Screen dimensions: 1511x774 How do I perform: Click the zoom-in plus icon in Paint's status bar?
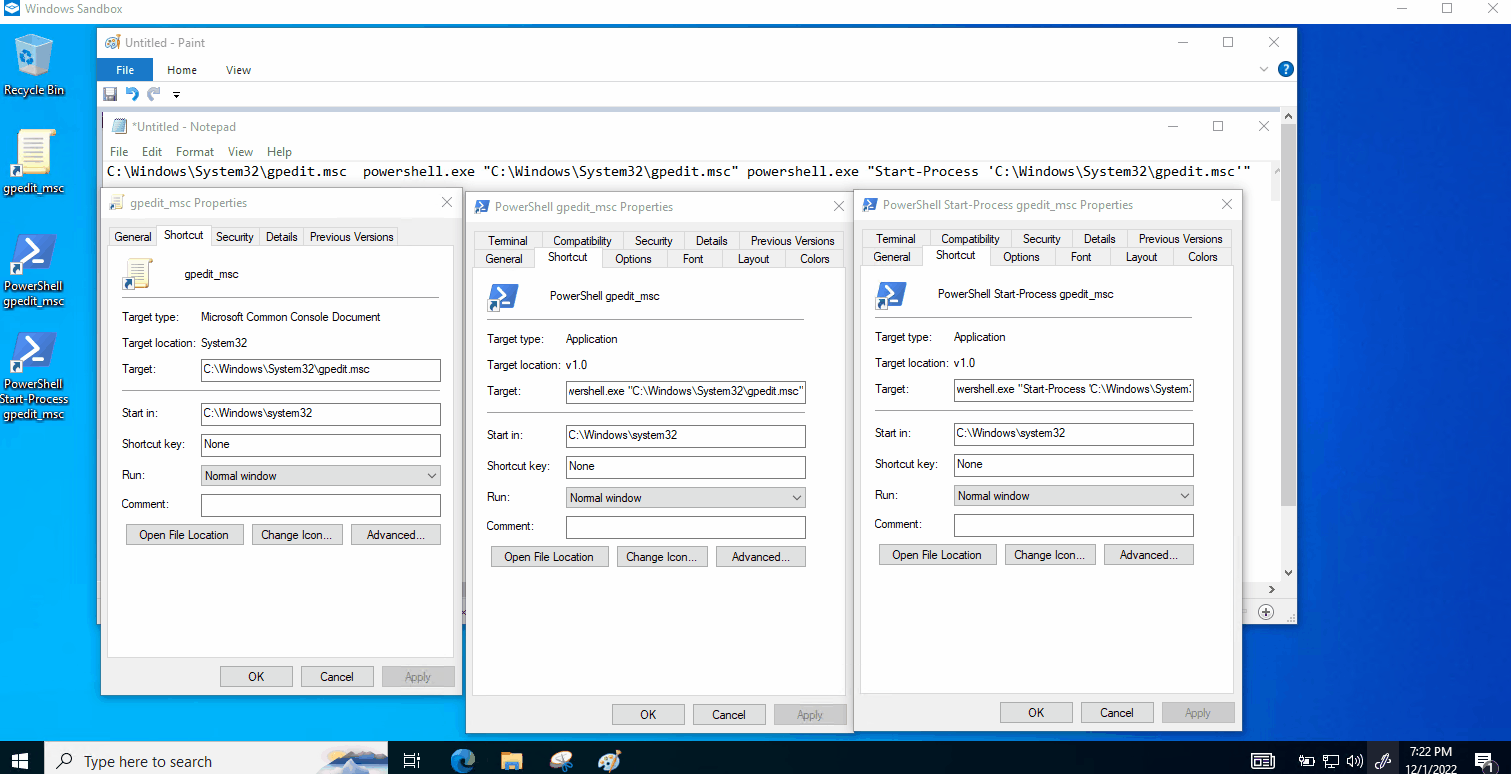[1266, 612]
